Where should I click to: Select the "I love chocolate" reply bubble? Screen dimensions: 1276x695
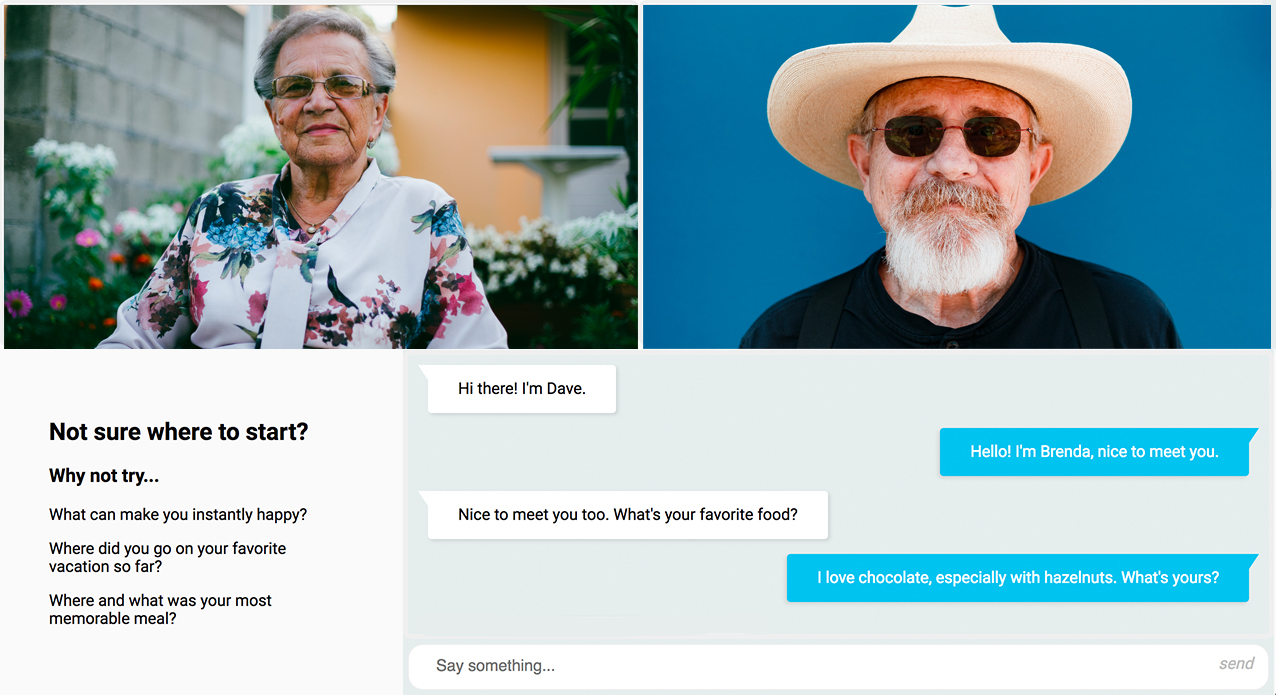tap(1018, 578)
